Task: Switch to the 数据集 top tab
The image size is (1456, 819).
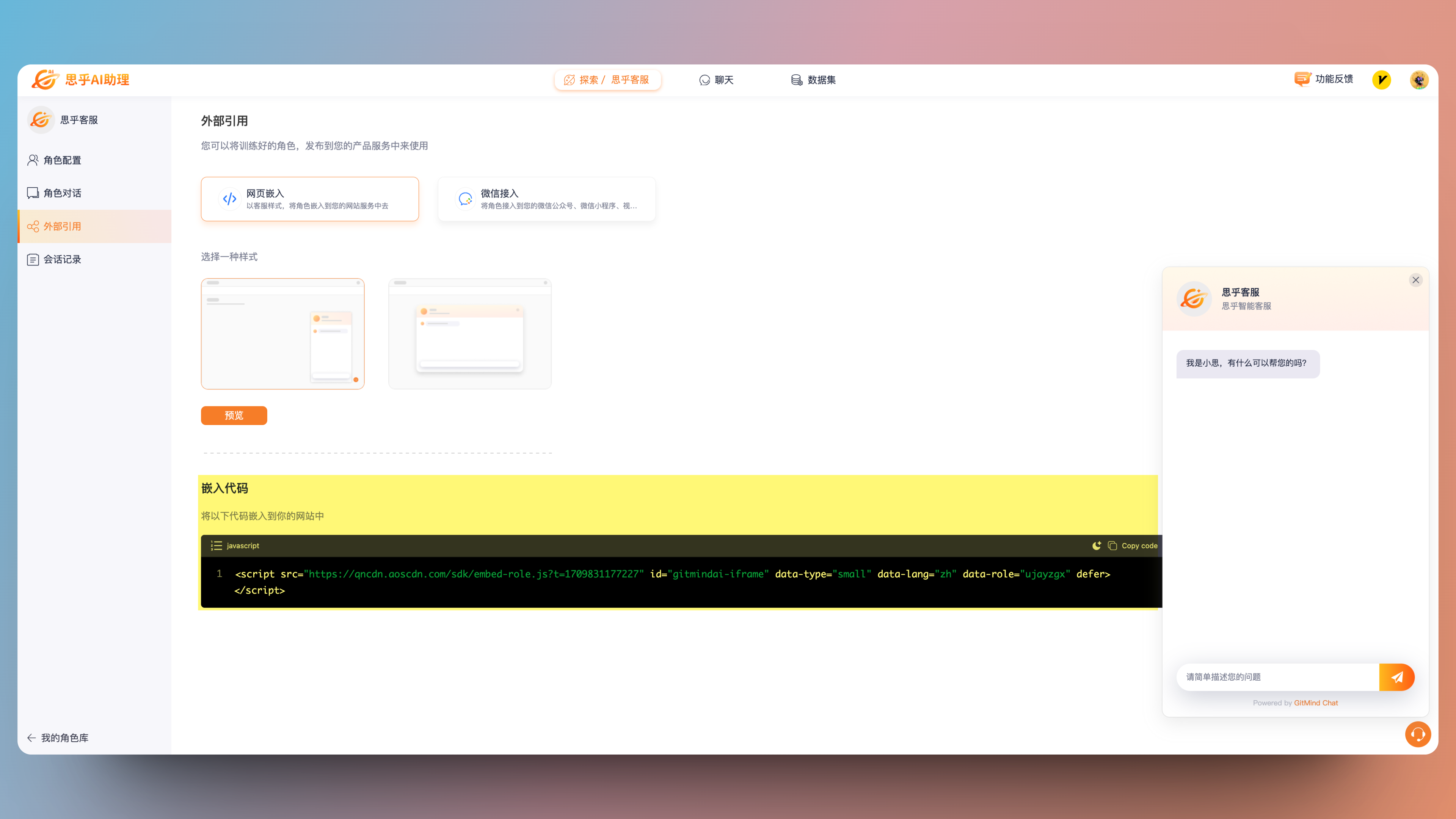Action: (x=813, y=80)
